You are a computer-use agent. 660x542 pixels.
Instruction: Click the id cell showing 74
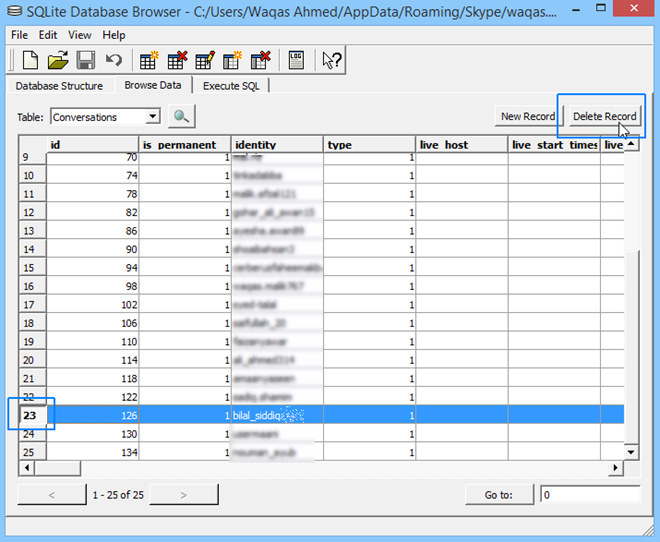click(93, 175)
